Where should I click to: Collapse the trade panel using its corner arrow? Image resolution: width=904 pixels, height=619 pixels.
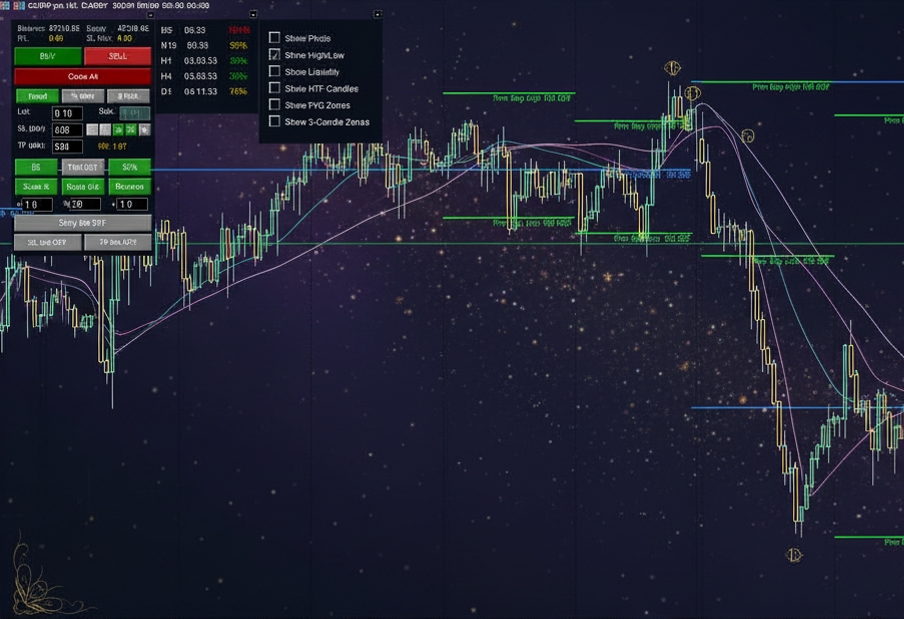tap(150, 15)
